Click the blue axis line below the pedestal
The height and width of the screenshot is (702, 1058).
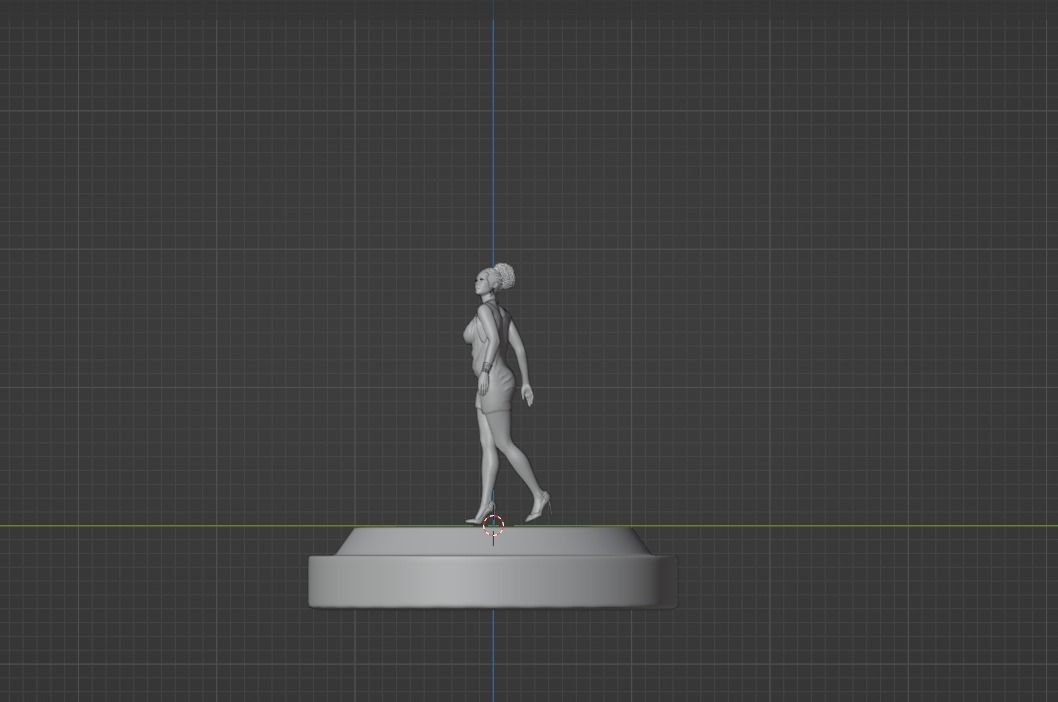point(493,660)
